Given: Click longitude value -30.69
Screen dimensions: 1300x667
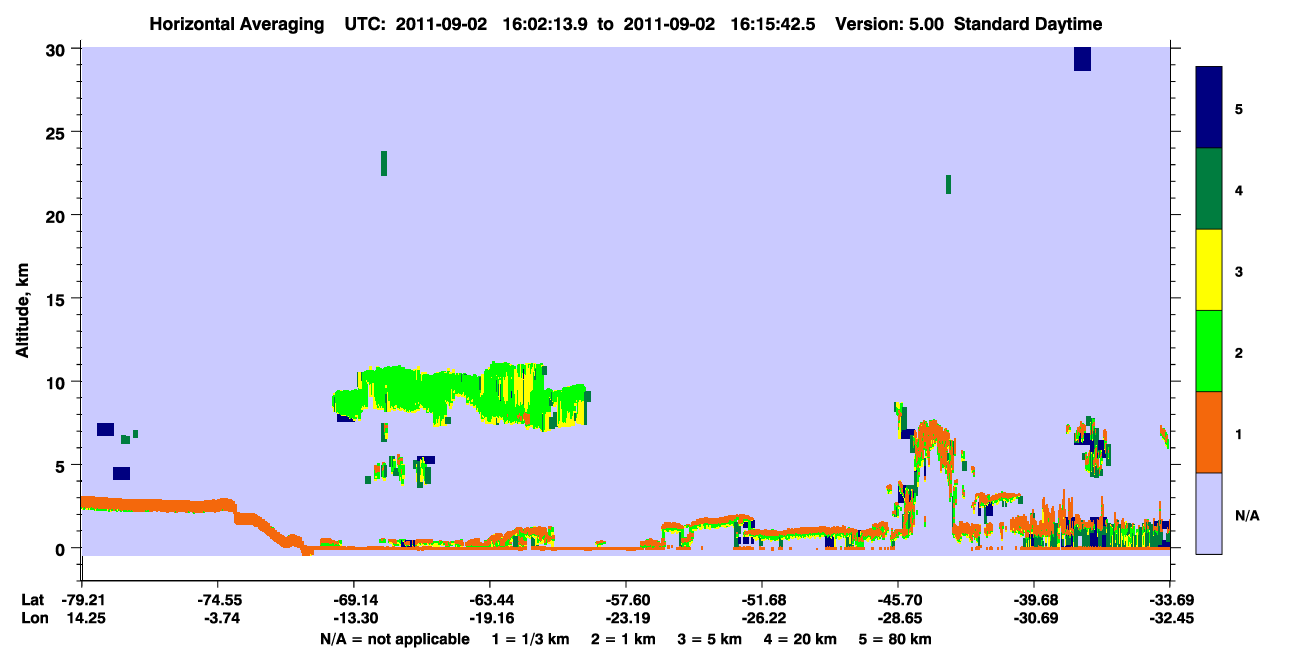Looking at the screenshot, I should point(1034,618).
